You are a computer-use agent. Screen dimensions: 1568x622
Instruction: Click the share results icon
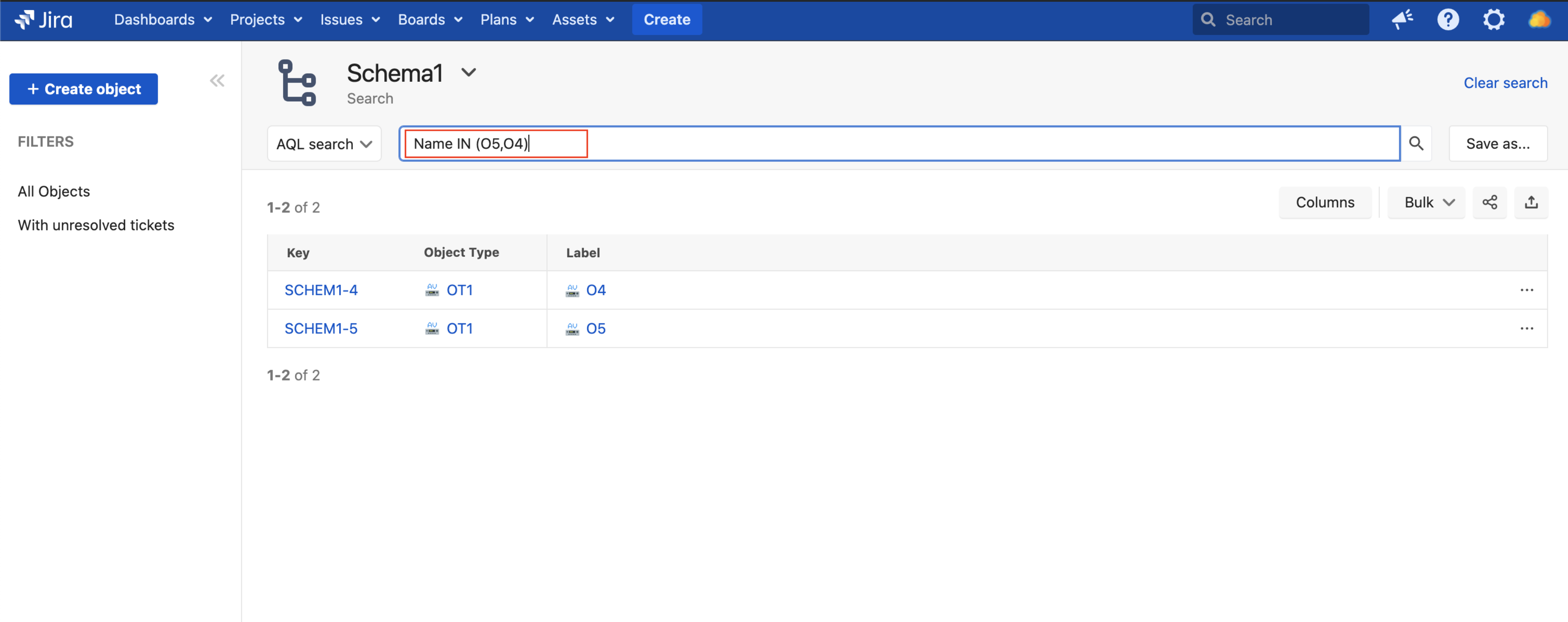pos(1490,203)
